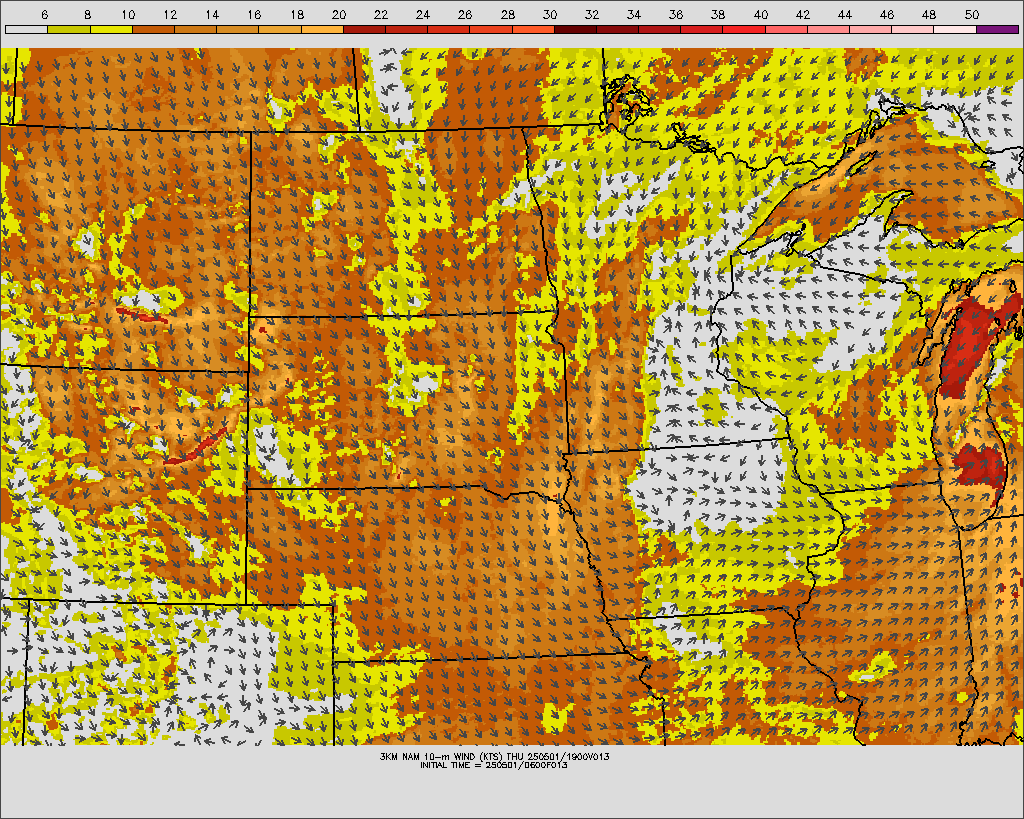The width and height of the screenshot is (1024, 819).
Task: Select the legend swatch between 12 and 14
Action: (x=195, y=29)
